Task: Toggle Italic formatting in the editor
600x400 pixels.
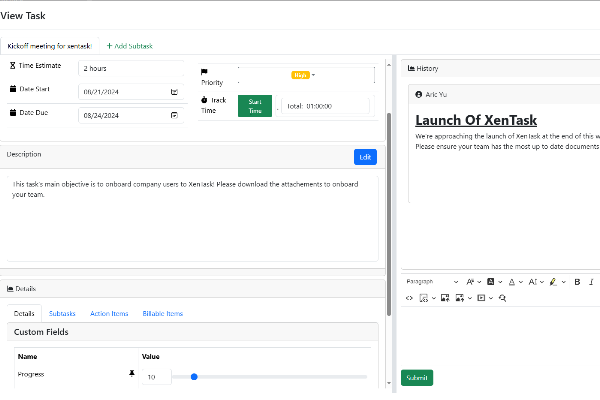Action: (591, 282)
